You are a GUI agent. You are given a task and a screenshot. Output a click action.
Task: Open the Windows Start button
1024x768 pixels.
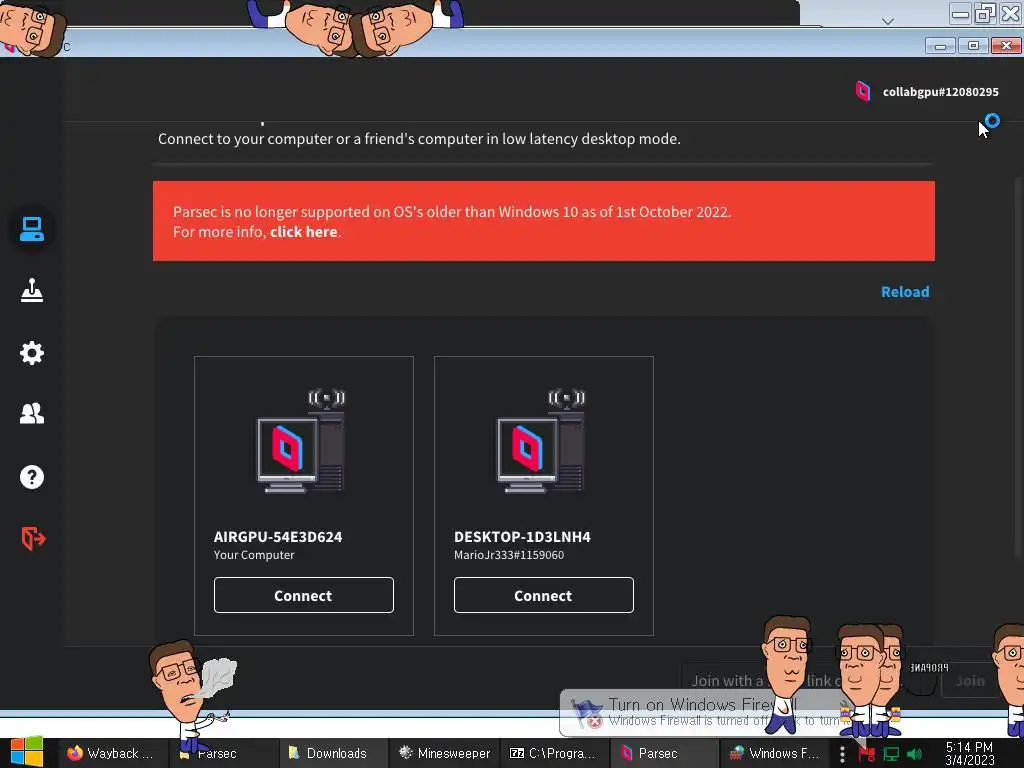[27, 752]
